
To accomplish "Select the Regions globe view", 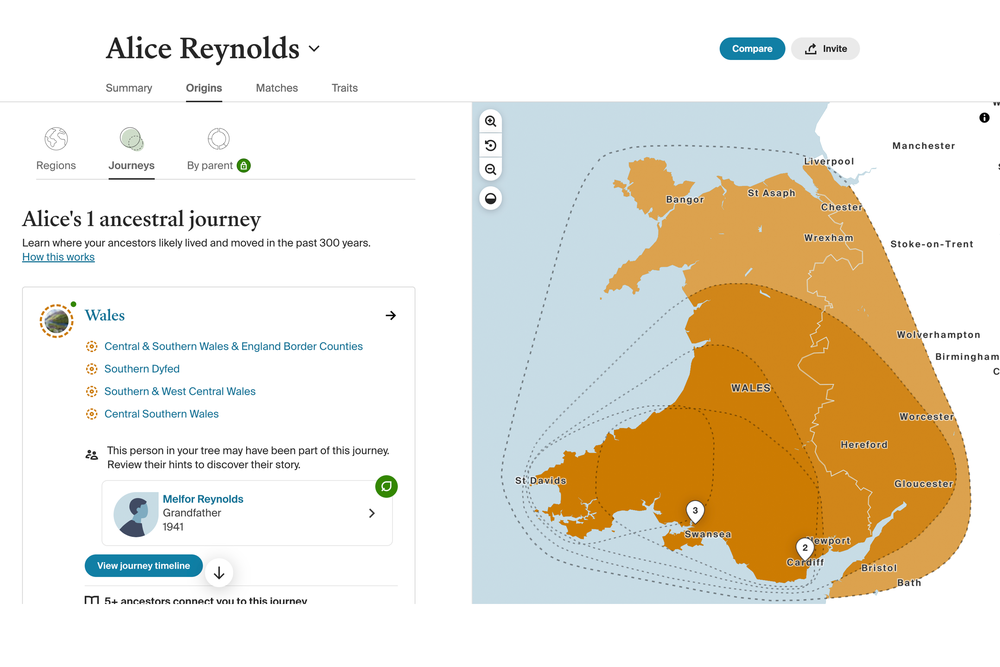I will (x=56, y=149).
